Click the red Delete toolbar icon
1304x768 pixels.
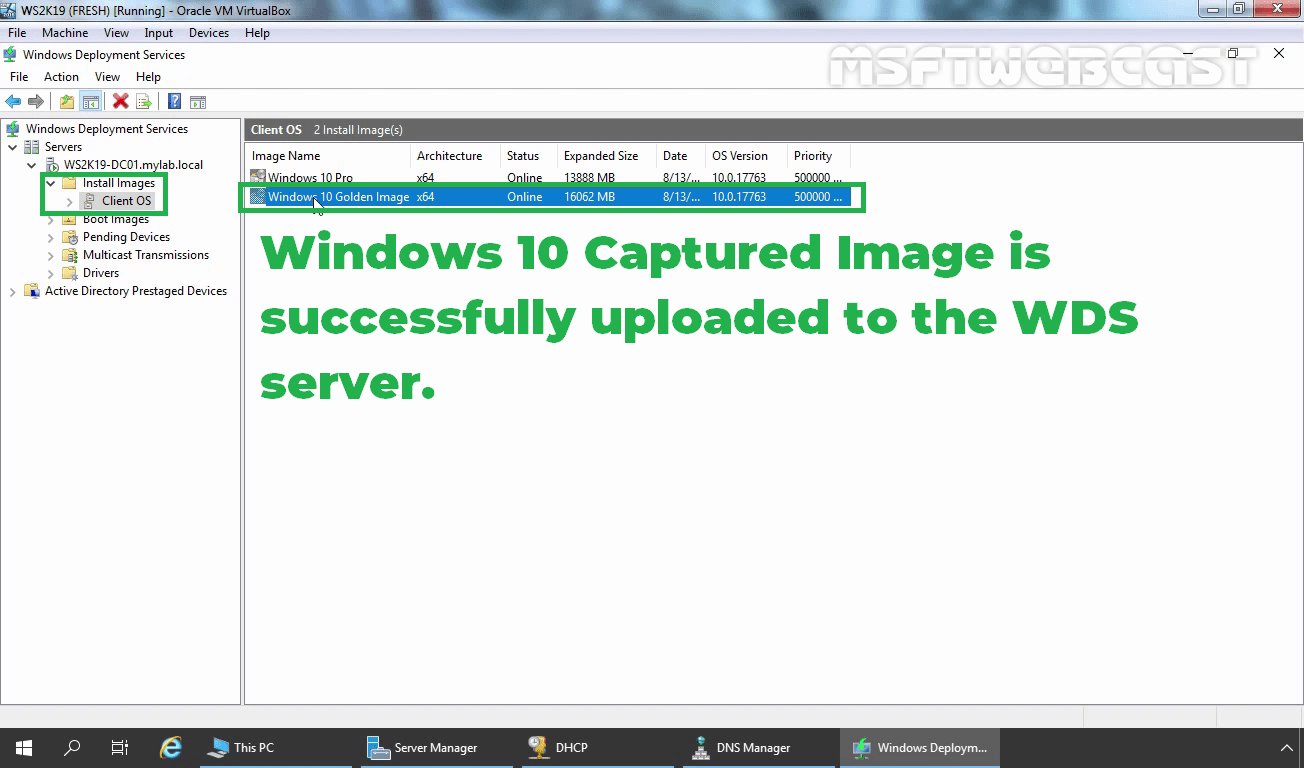[120, 101]
